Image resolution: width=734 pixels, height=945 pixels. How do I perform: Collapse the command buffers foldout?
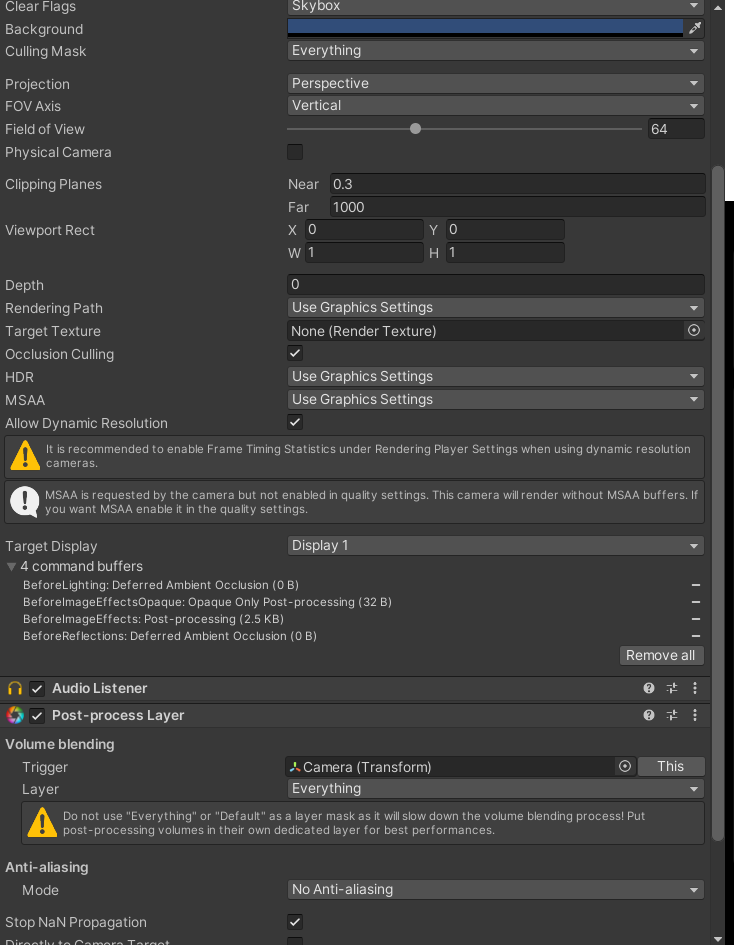pyautogui.click(x=11, y=566)
